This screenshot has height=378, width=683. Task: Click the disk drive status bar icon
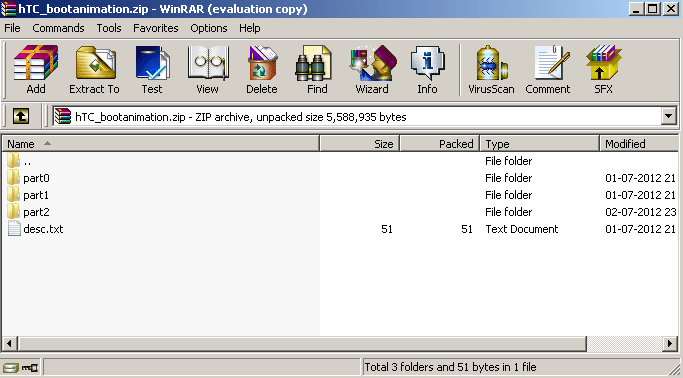point(10,368)
